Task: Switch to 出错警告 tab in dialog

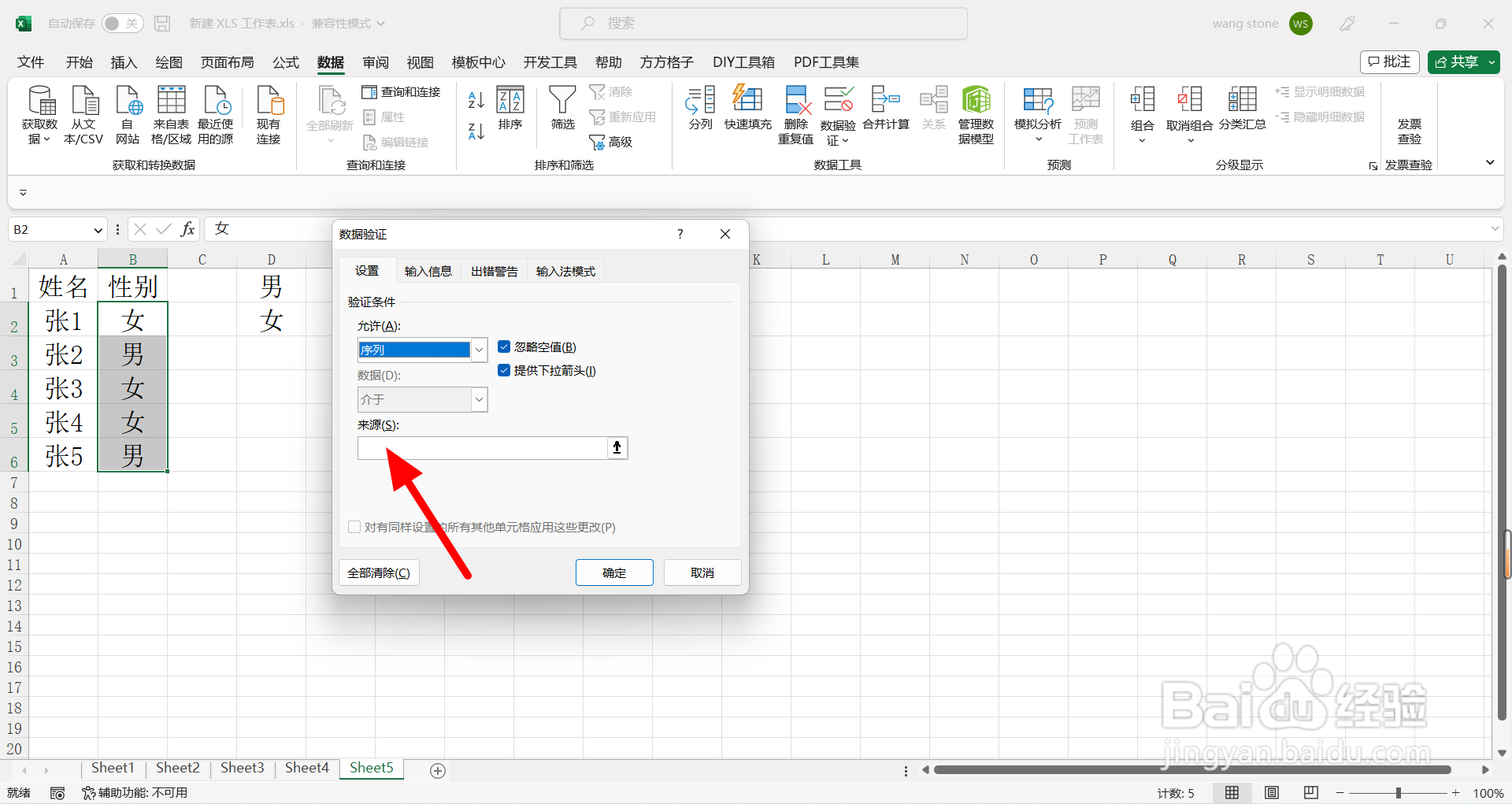Action: pos(495,271)
